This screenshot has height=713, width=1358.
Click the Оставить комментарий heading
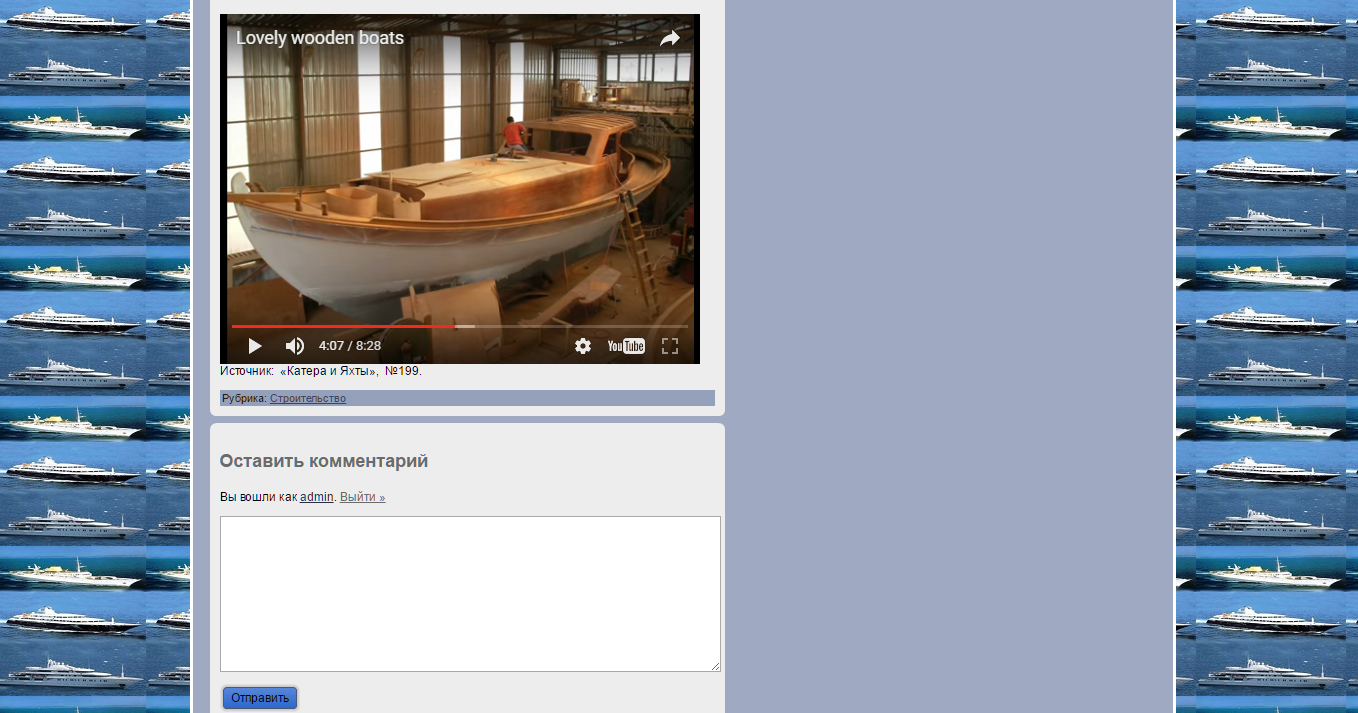[324, 461]
